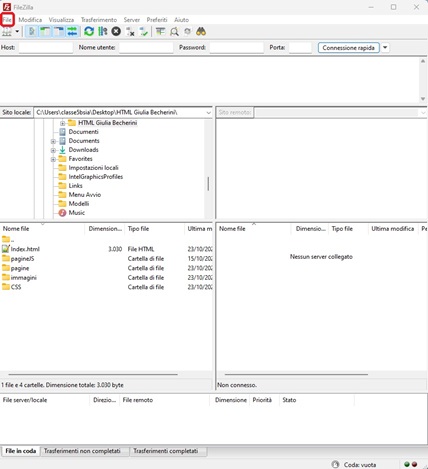Sort remote list by Ultima modifica column

393,229
